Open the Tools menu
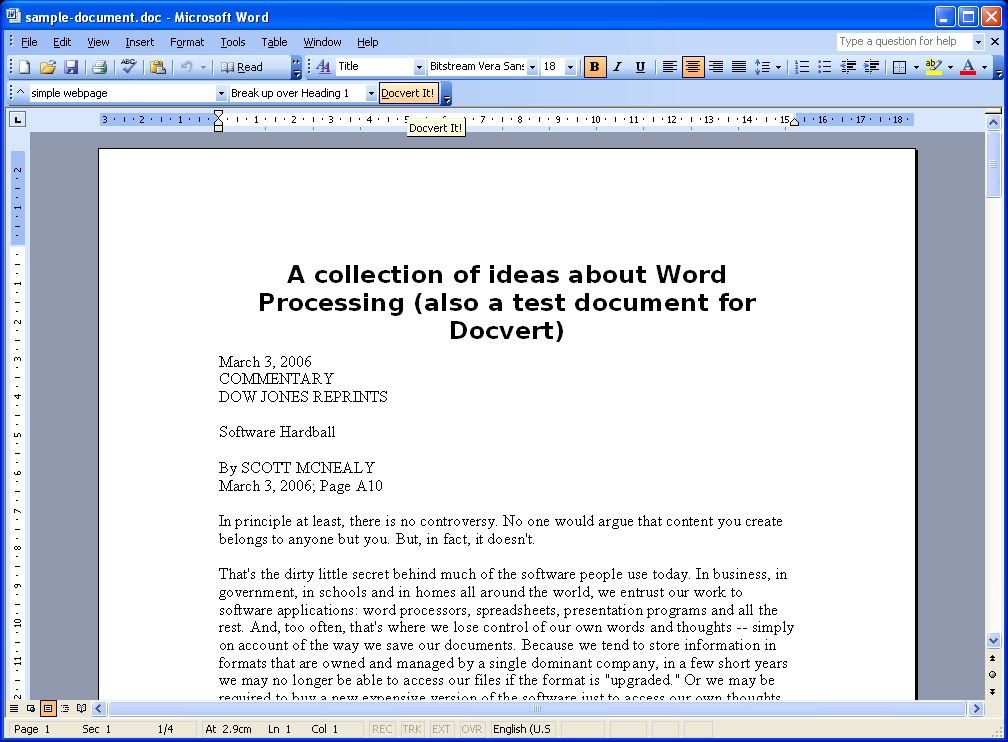 coord(233,42)
